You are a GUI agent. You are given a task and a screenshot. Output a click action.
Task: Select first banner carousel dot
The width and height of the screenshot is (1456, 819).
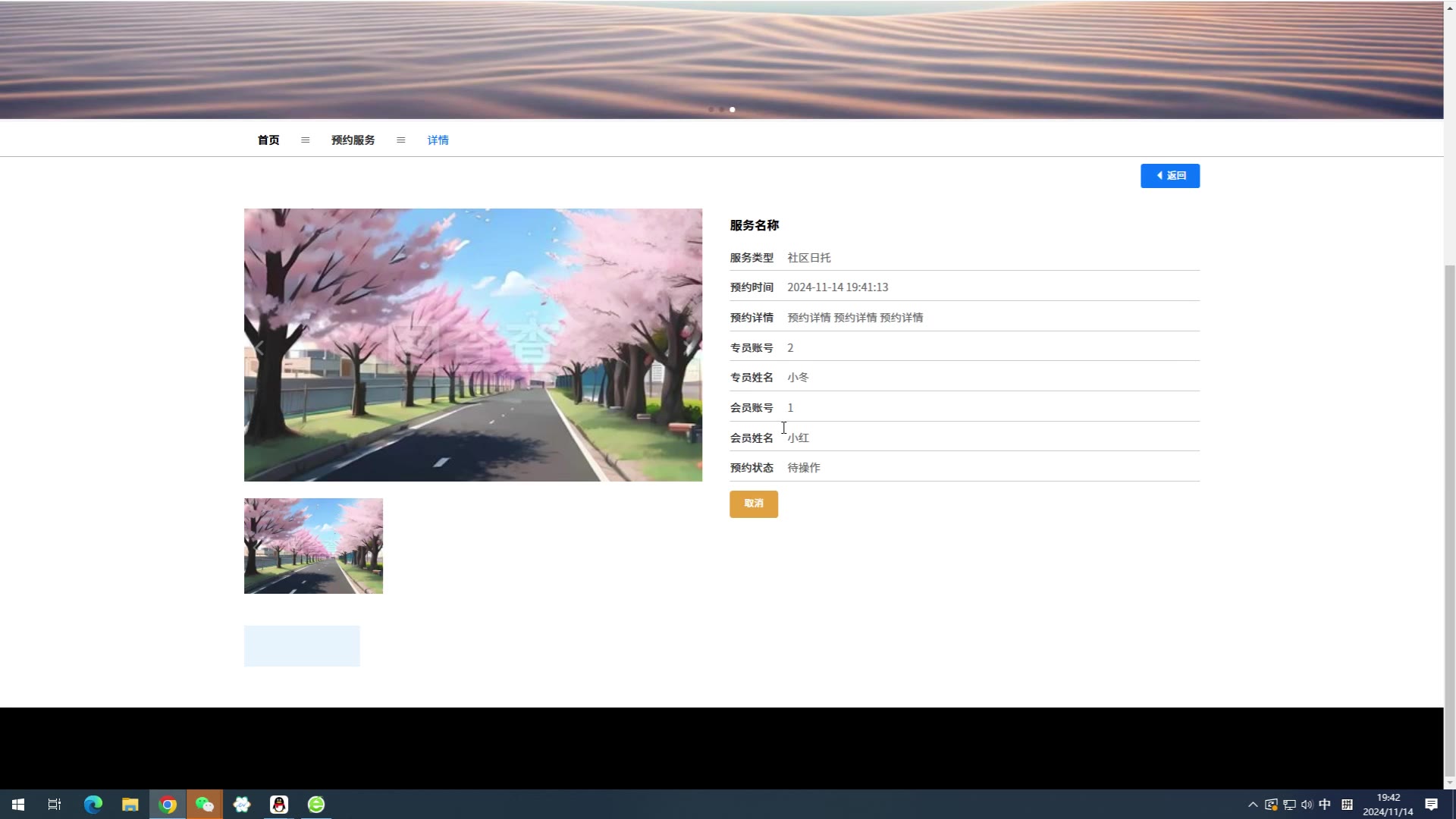pyautogui.click(x=711, y=110)
